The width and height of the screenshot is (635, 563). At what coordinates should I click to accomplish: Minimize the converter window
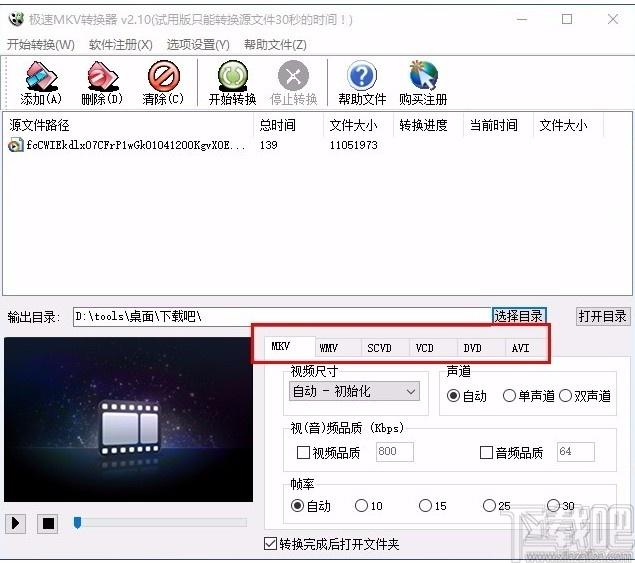click(522, 19)
